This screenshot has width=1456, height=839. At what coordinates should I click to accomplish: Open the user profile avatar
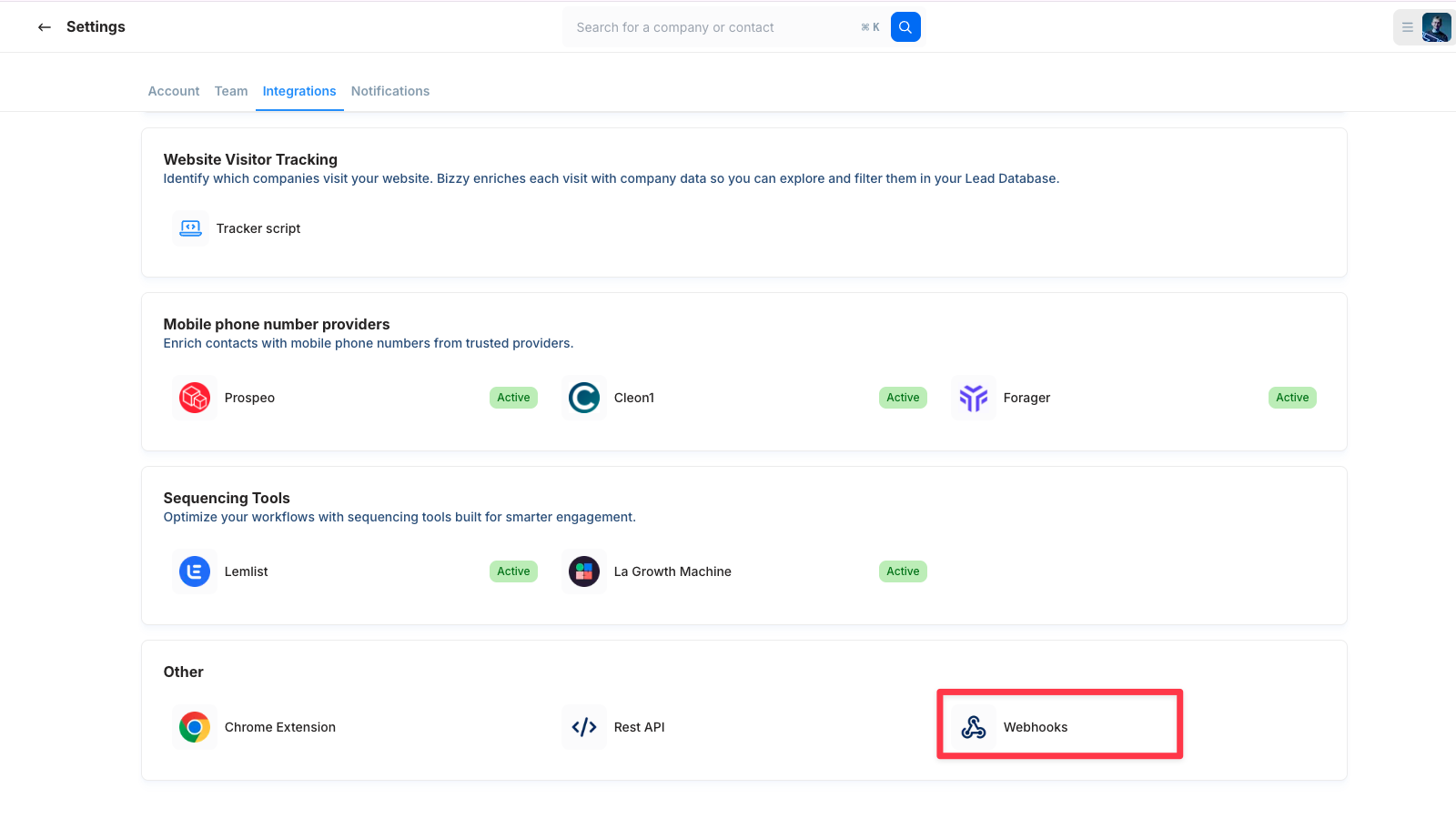(x=1437, y=27)
